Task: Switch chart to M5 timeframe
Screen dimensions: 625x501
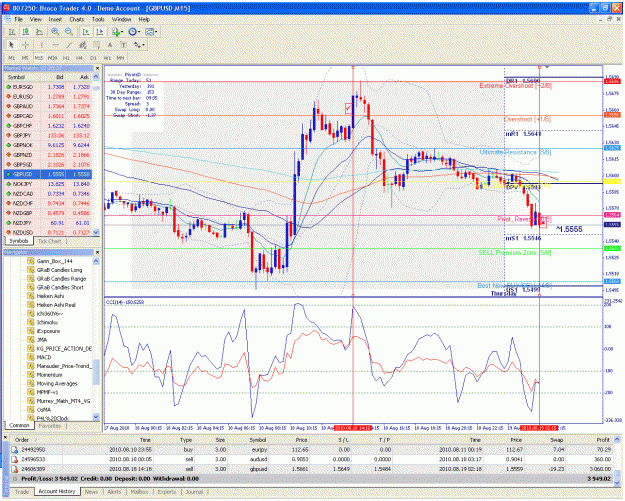Action: (x=25, y=58)
